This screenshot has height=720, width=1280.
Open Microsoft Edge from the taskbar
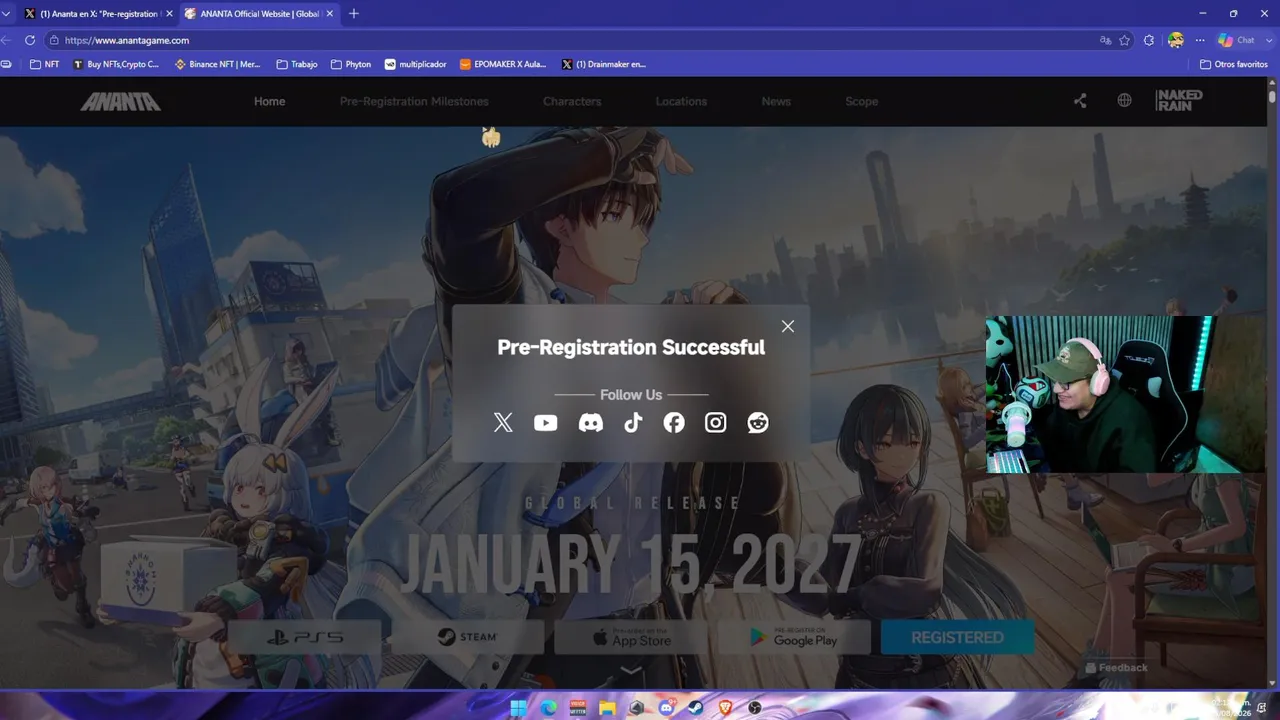pos(548,708)
